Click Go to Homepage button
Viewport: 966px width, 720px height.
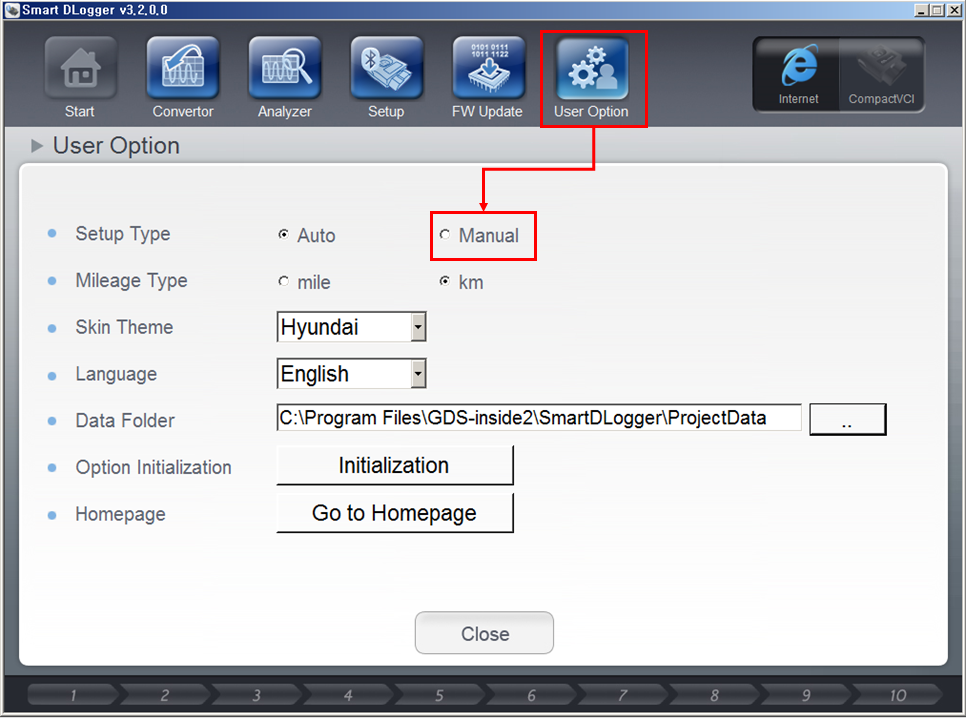[394, 513]
